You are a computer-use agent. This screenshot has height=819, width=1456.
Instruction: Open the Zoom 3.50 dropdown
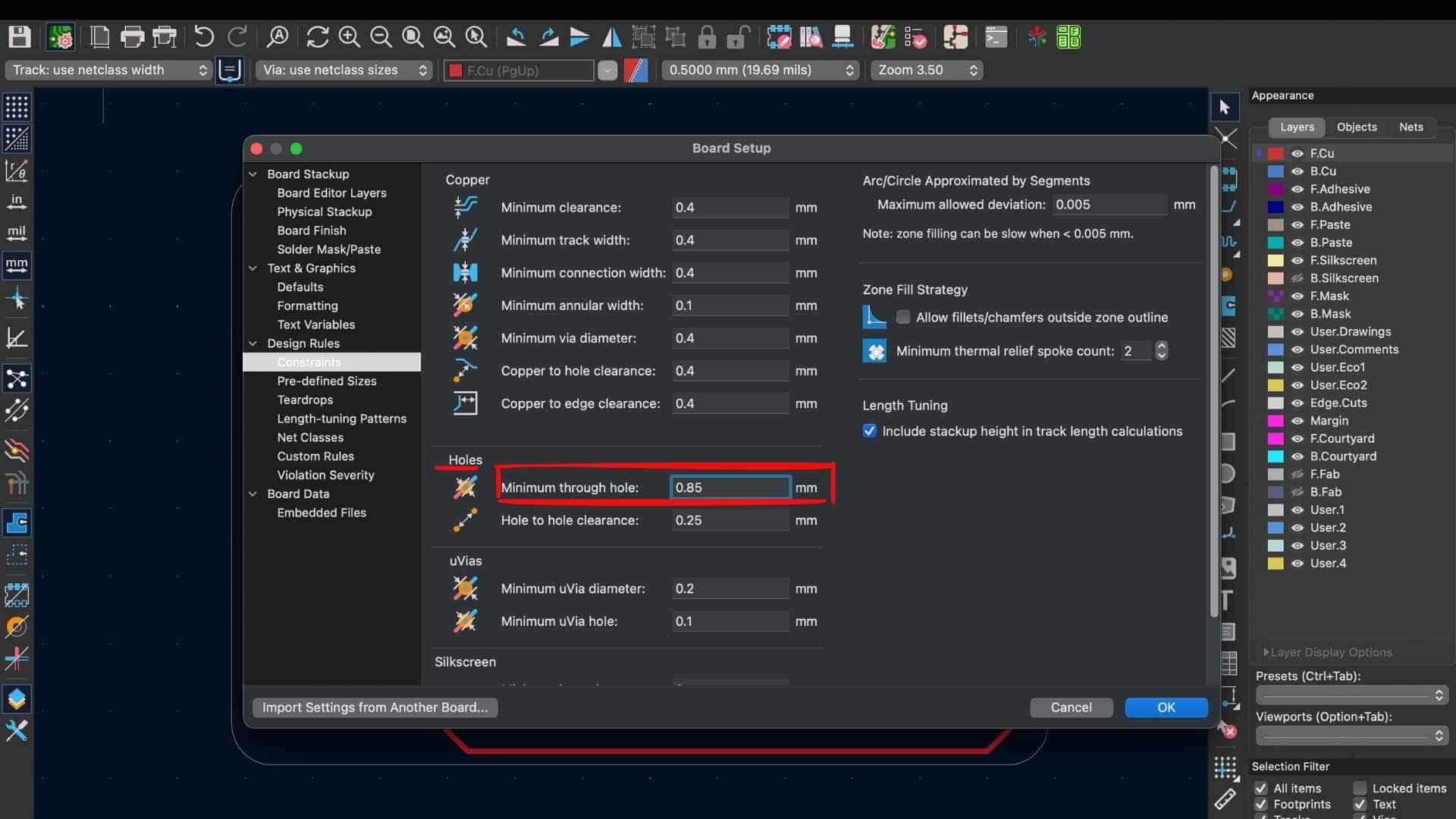point(926,70)
